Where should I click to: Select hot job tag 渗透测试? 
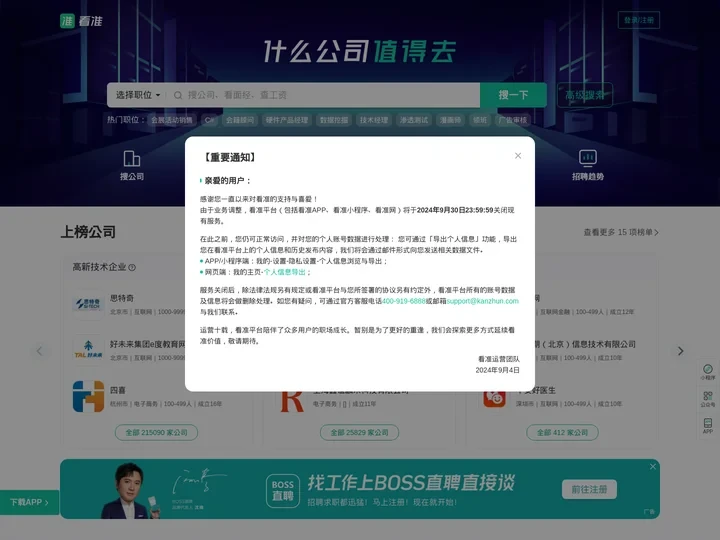pos(414,120)
